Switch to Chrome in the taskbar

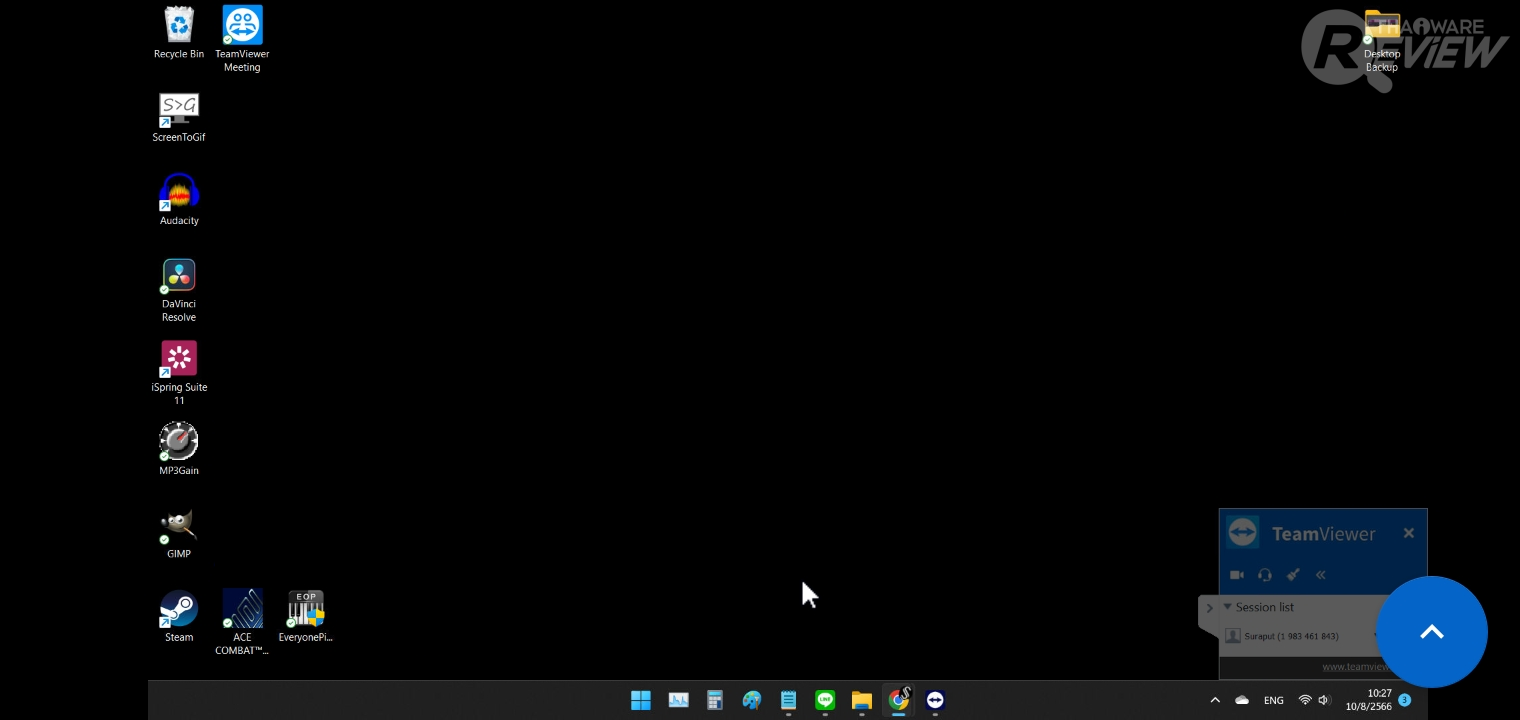pos(899,699)
